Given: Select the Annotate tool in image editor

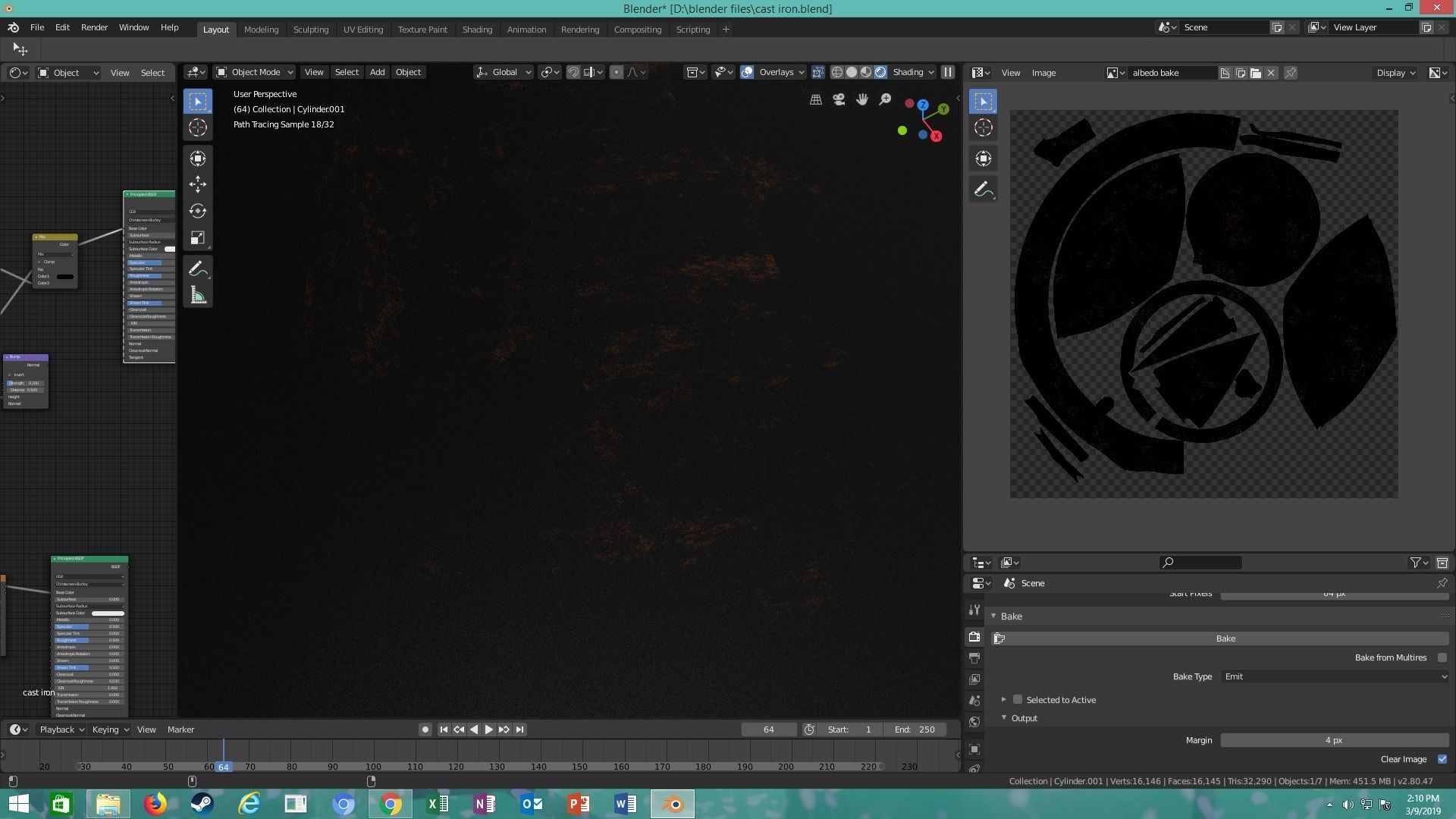Looking at the screenshot, I should click(x=984, y=190).
